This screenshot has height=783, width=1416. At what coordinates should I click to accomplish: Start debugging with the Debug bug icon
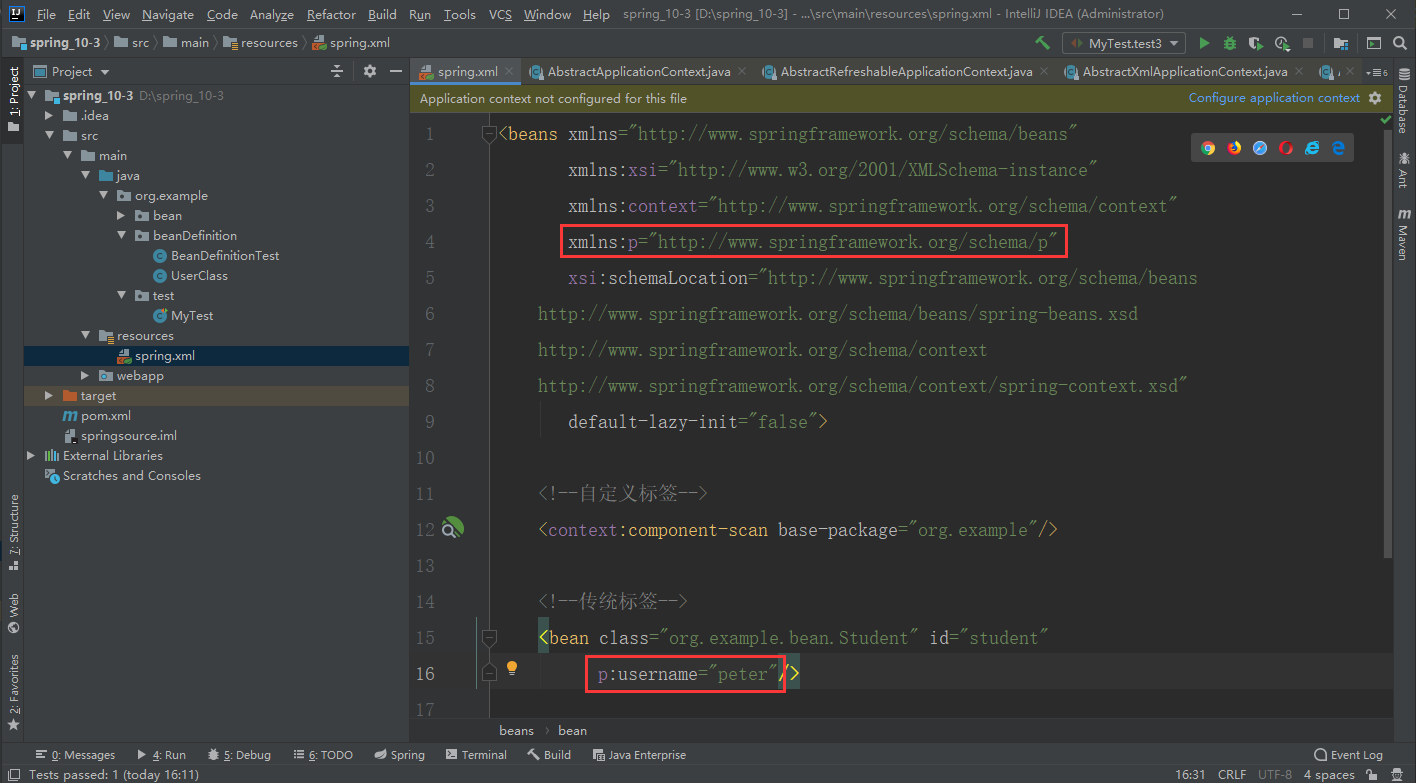click(1230, 43)
